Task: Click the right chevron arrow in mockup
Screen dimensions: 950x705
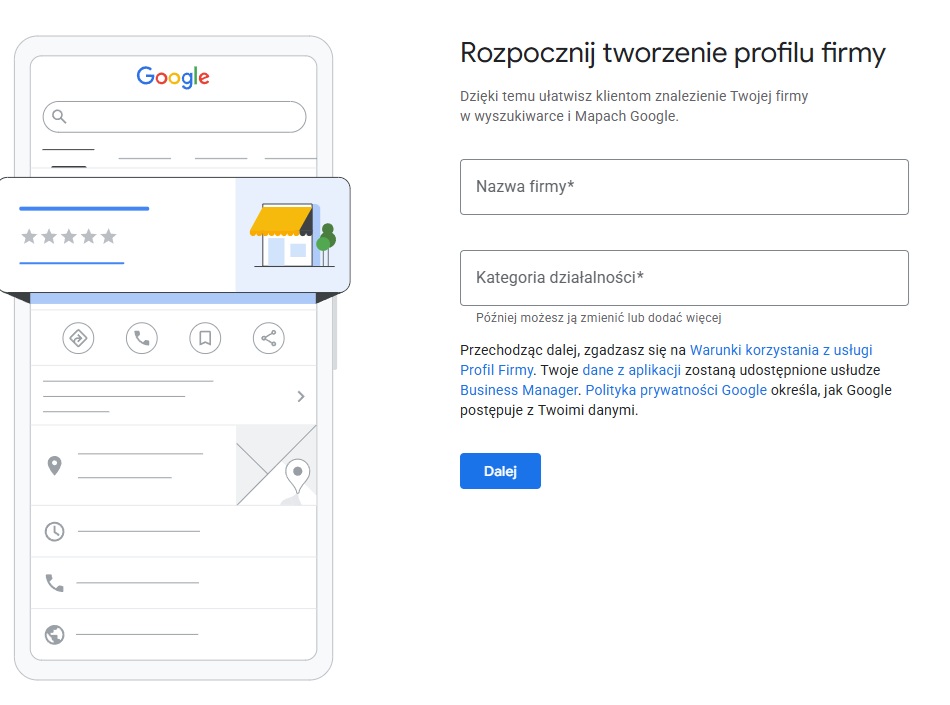Action: pos(301,396)
